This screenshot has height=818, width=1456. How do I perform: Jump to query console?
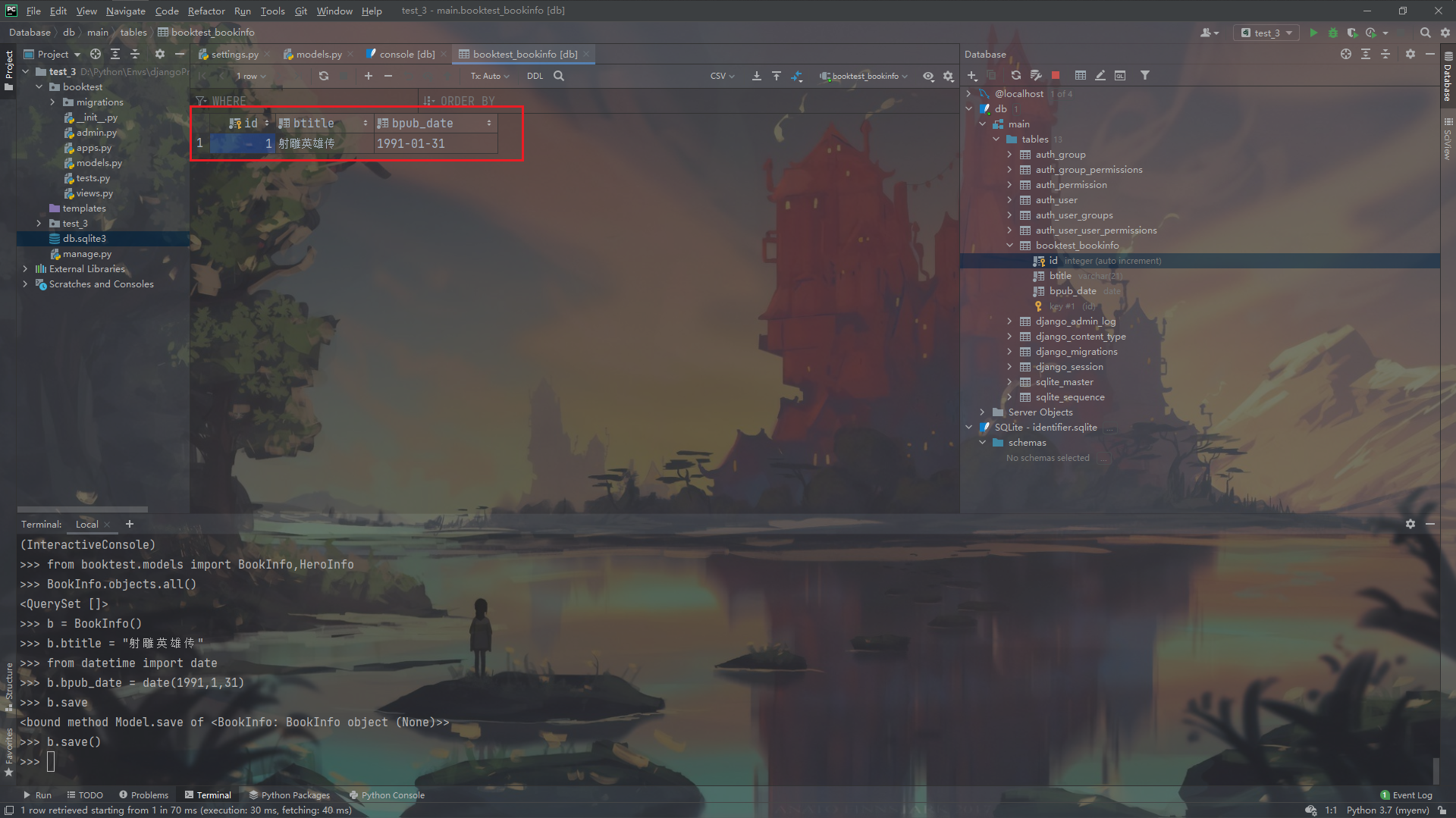(1120, 75)
